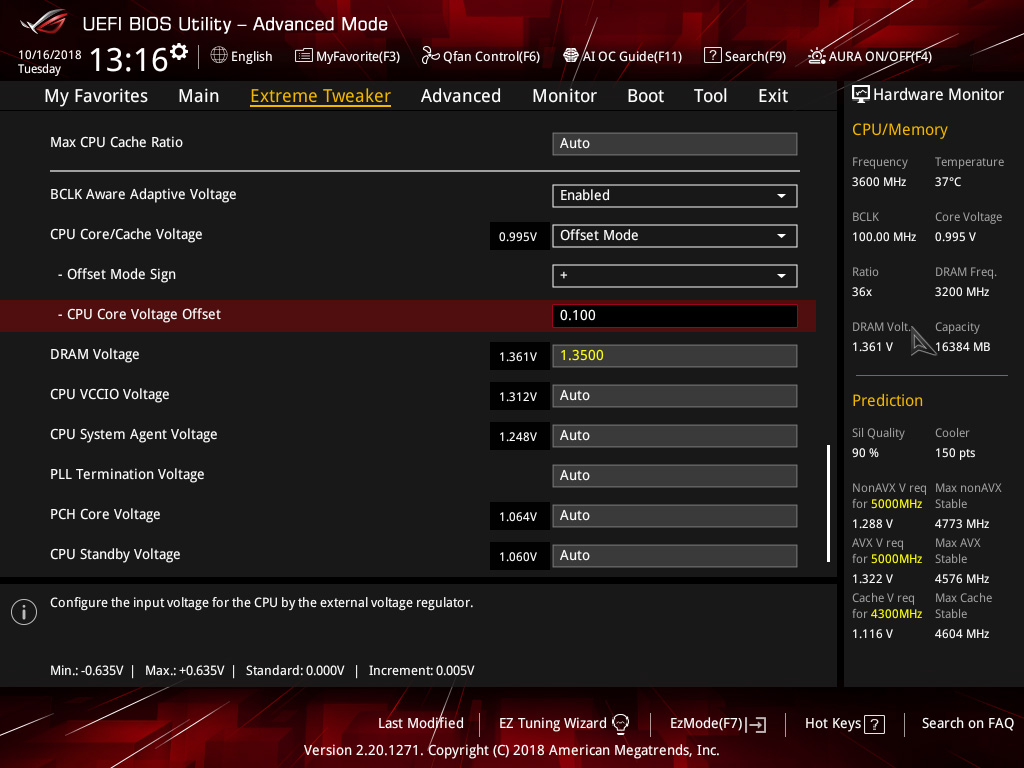The image size is (1024, 768).
Task: Open the Tool tab
Action: click(x=711, y=96)
